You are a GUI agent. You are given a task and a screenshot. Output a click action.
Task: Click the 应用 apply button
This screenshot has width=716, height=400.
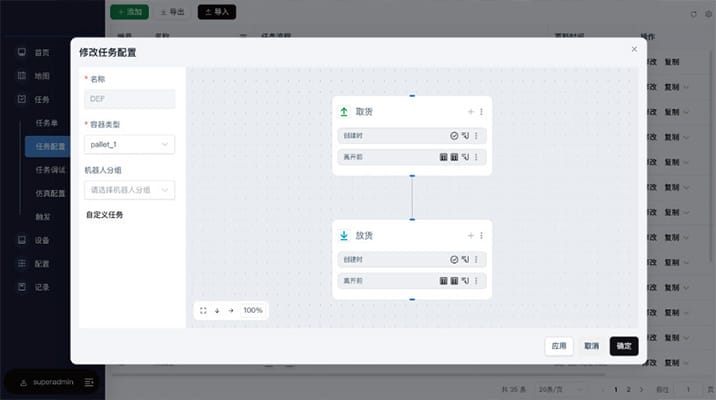point(560,346)
